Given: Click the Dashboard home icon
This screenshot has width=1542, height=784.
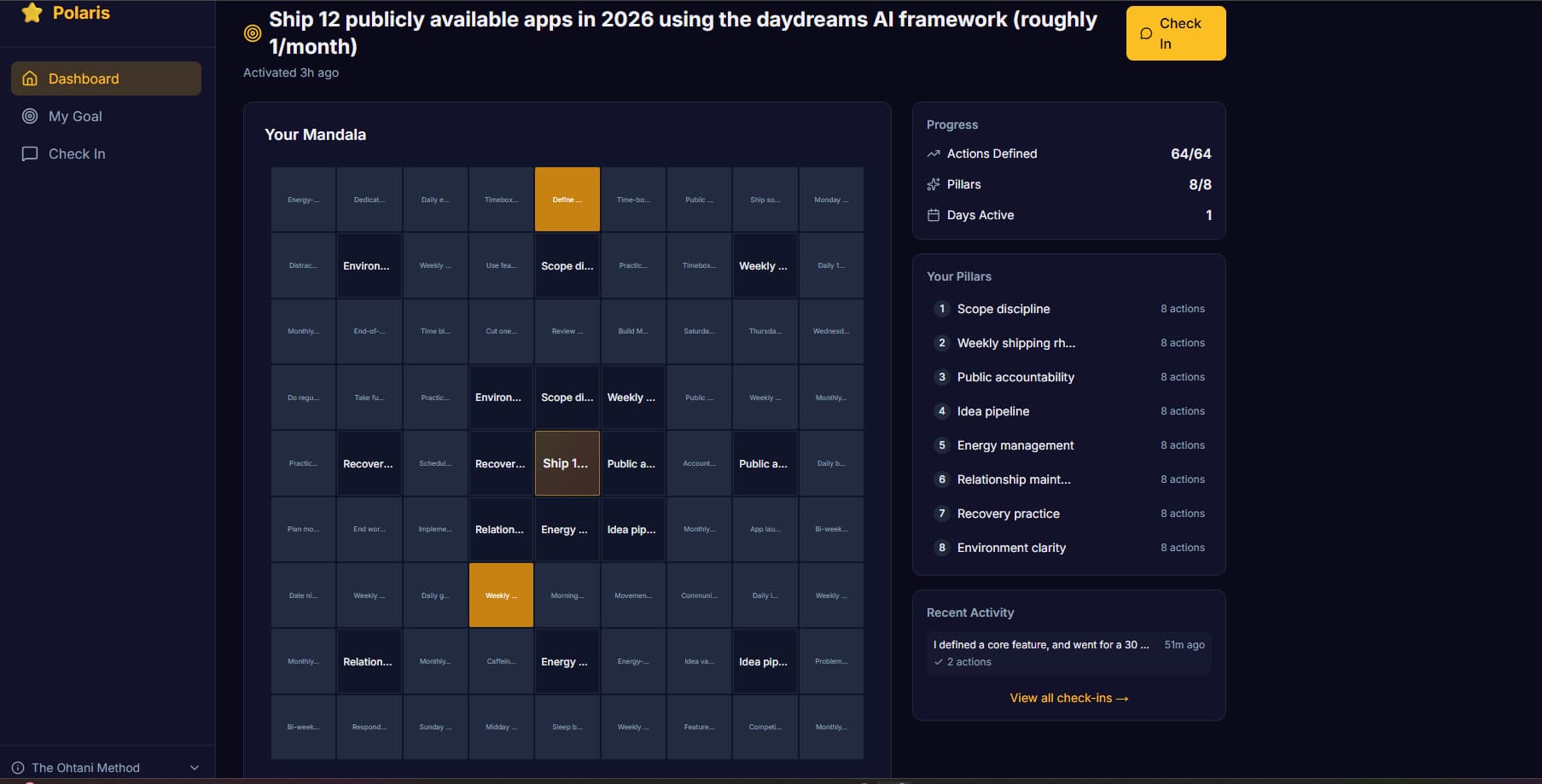Looking at the screenshot, I should [x=30, y=78].
